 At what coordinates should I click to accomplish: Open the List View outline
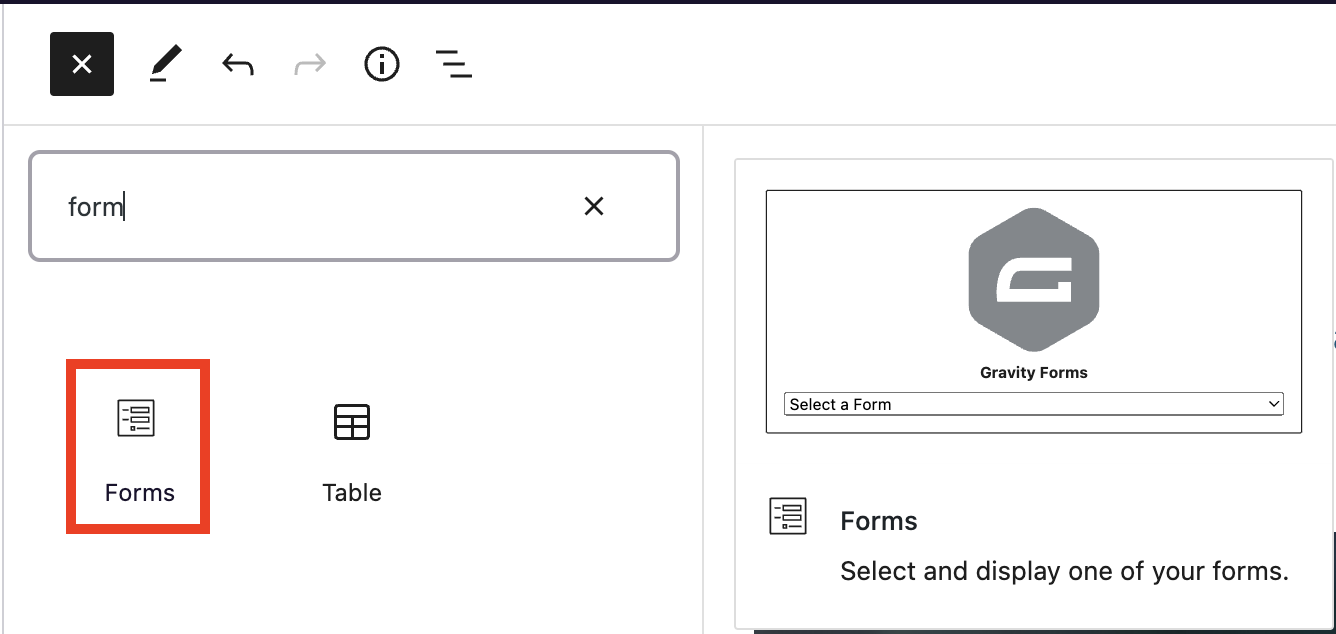[x=454, y=65]
